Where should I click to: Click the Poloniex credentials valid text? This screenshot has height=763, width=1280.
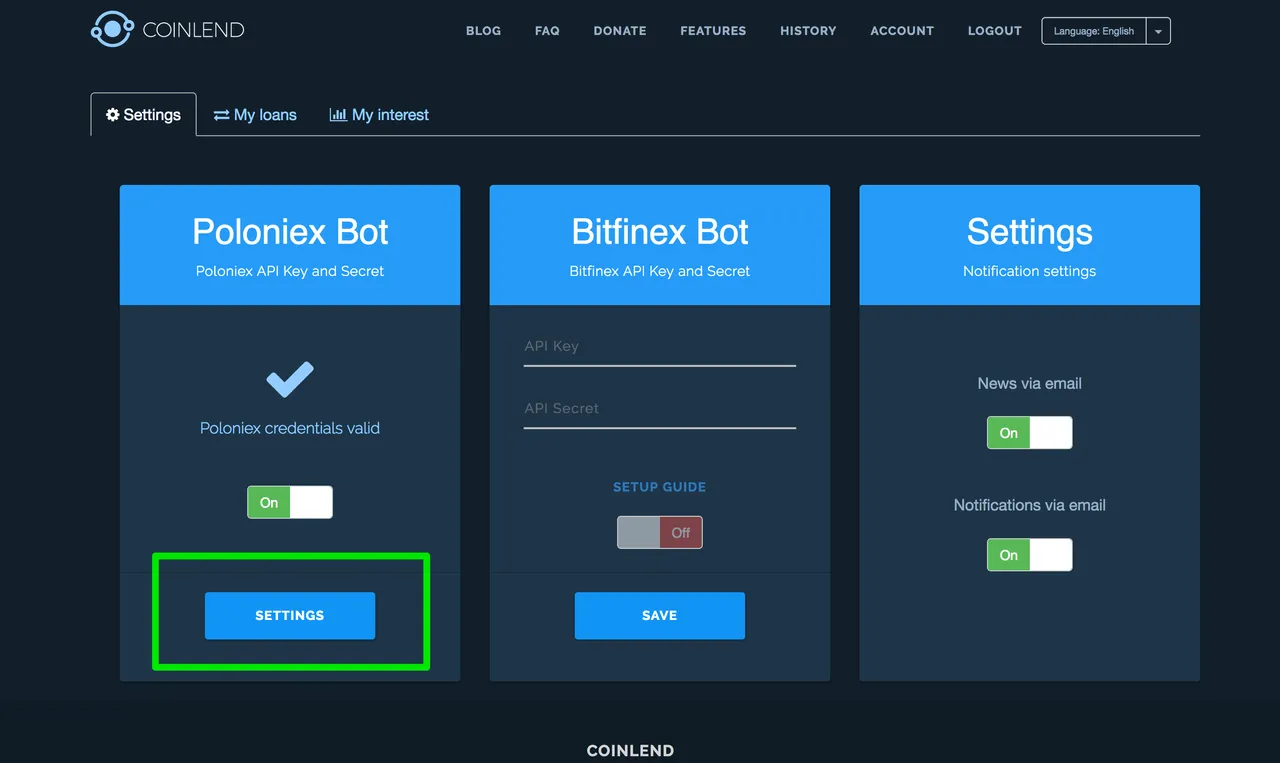tap(290, 428)
